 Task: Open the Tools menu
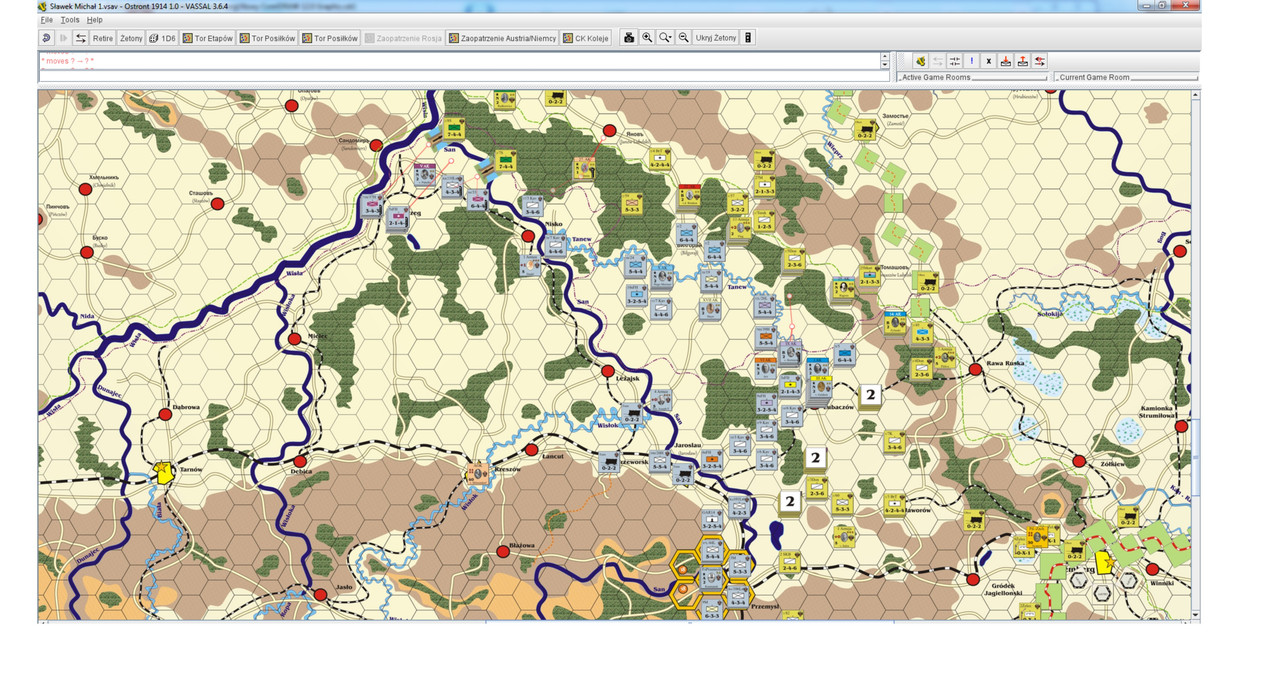(70, 20)
